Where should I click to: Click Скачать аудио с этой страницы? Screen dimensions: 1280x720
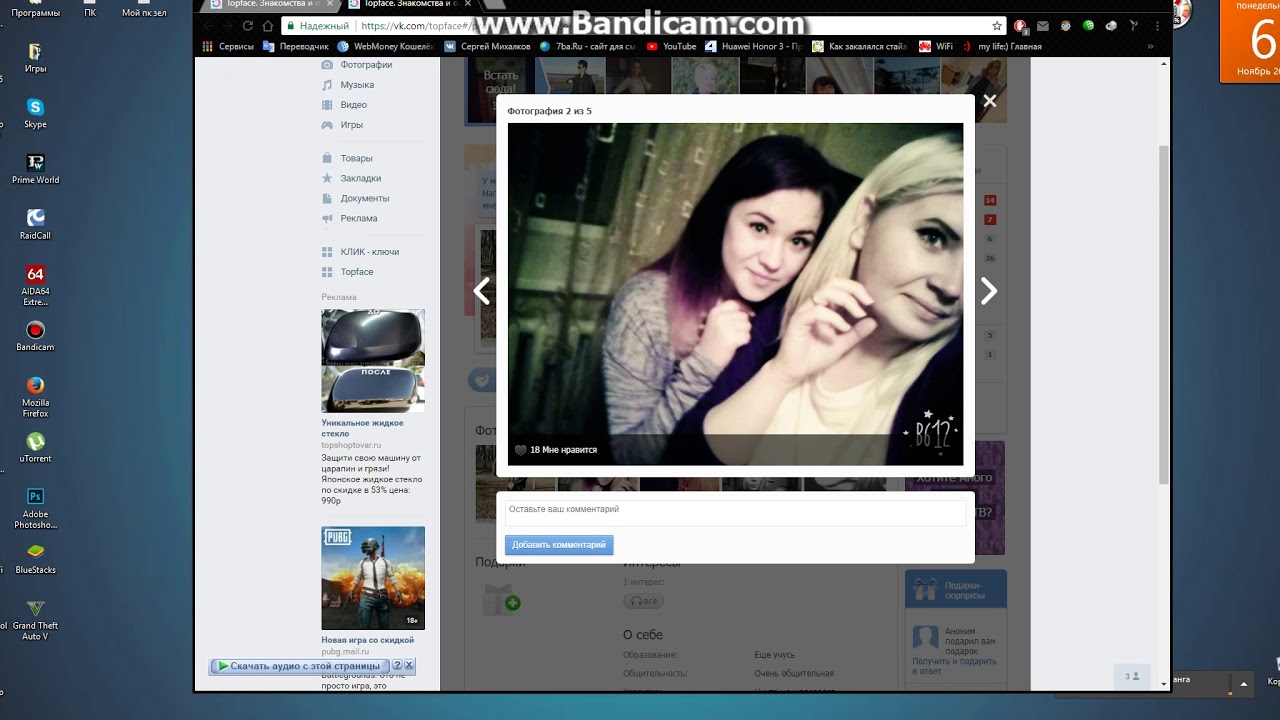pos(299,666)
